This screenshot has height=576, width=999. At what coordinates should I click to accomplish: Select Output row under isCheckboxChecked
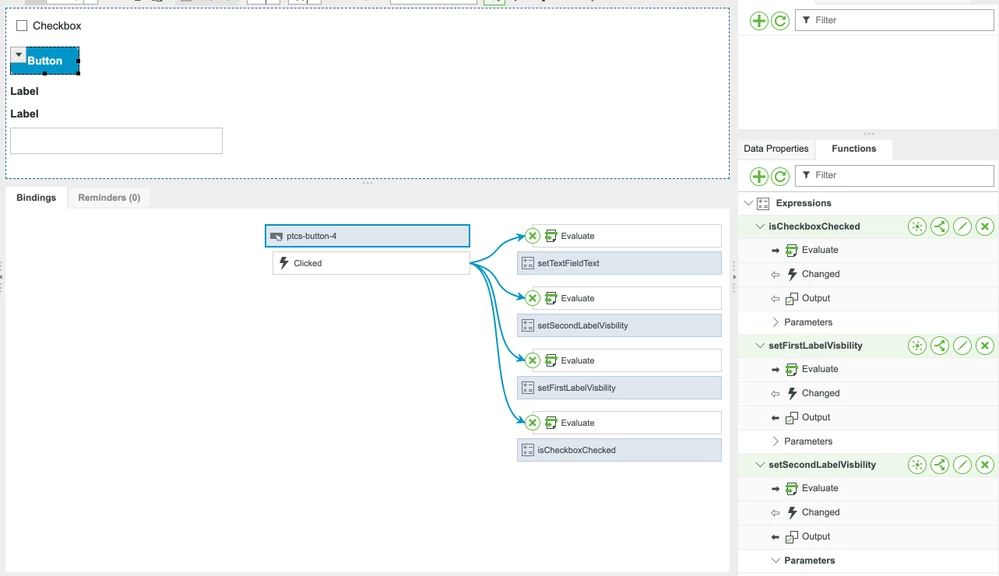[868, 298]
